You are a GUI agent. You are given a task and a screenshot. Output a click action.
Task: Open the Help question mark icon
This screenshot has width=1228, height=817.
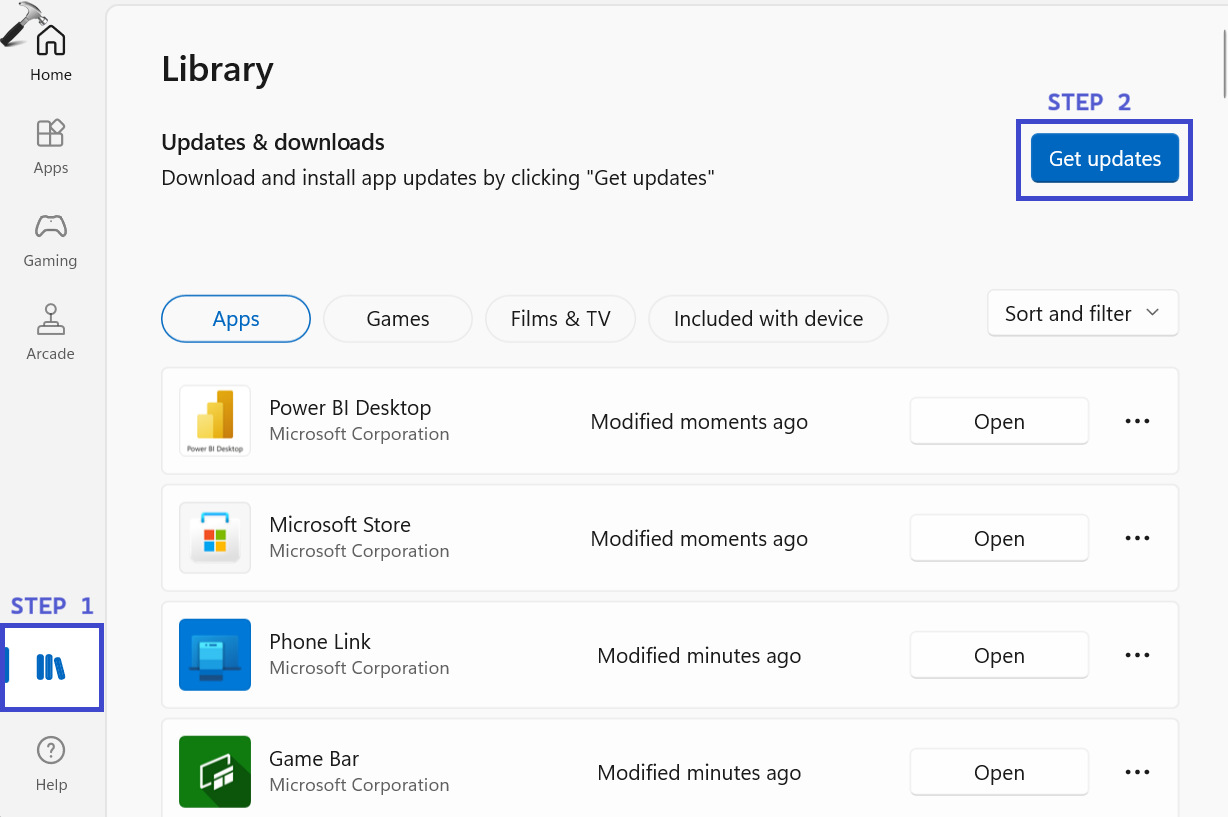click(50, 750)
